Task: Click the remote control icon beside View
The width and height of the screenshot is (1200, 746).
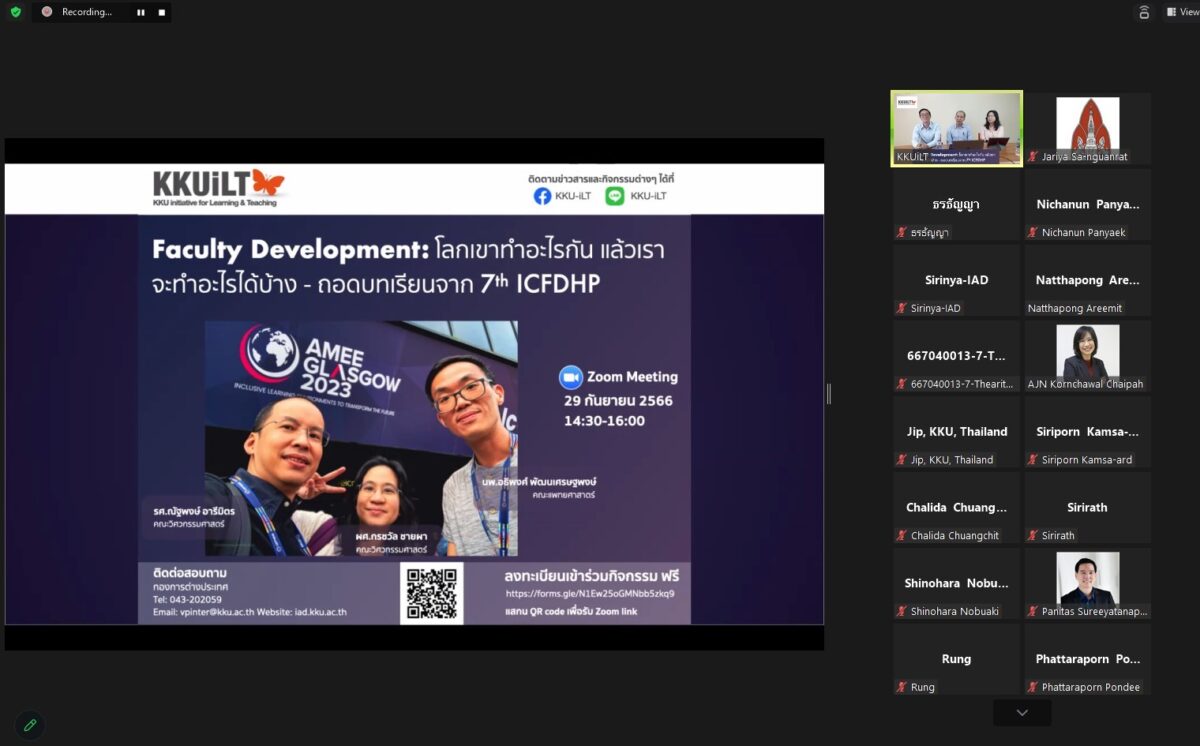Action: click(x=1143, y=12)
